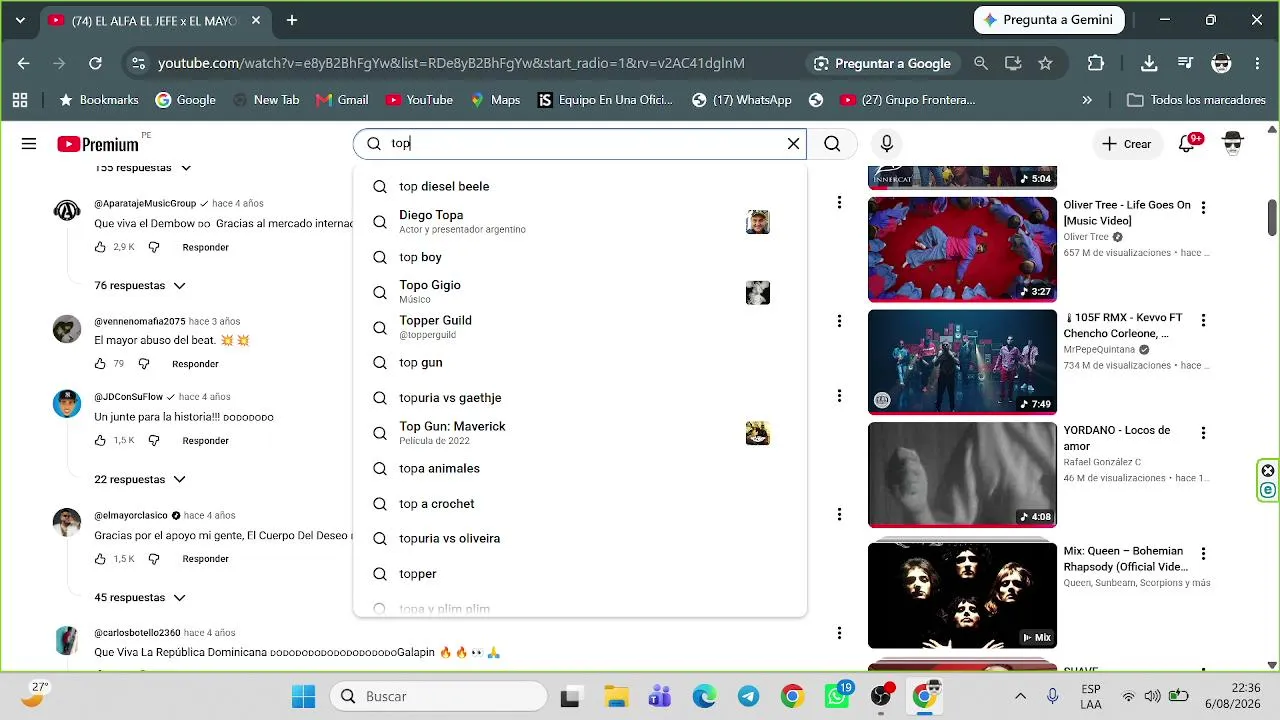Open Microsoft Edge from taskbar
This screenshot has width=1280, height=720.
[x=704, y=696]
